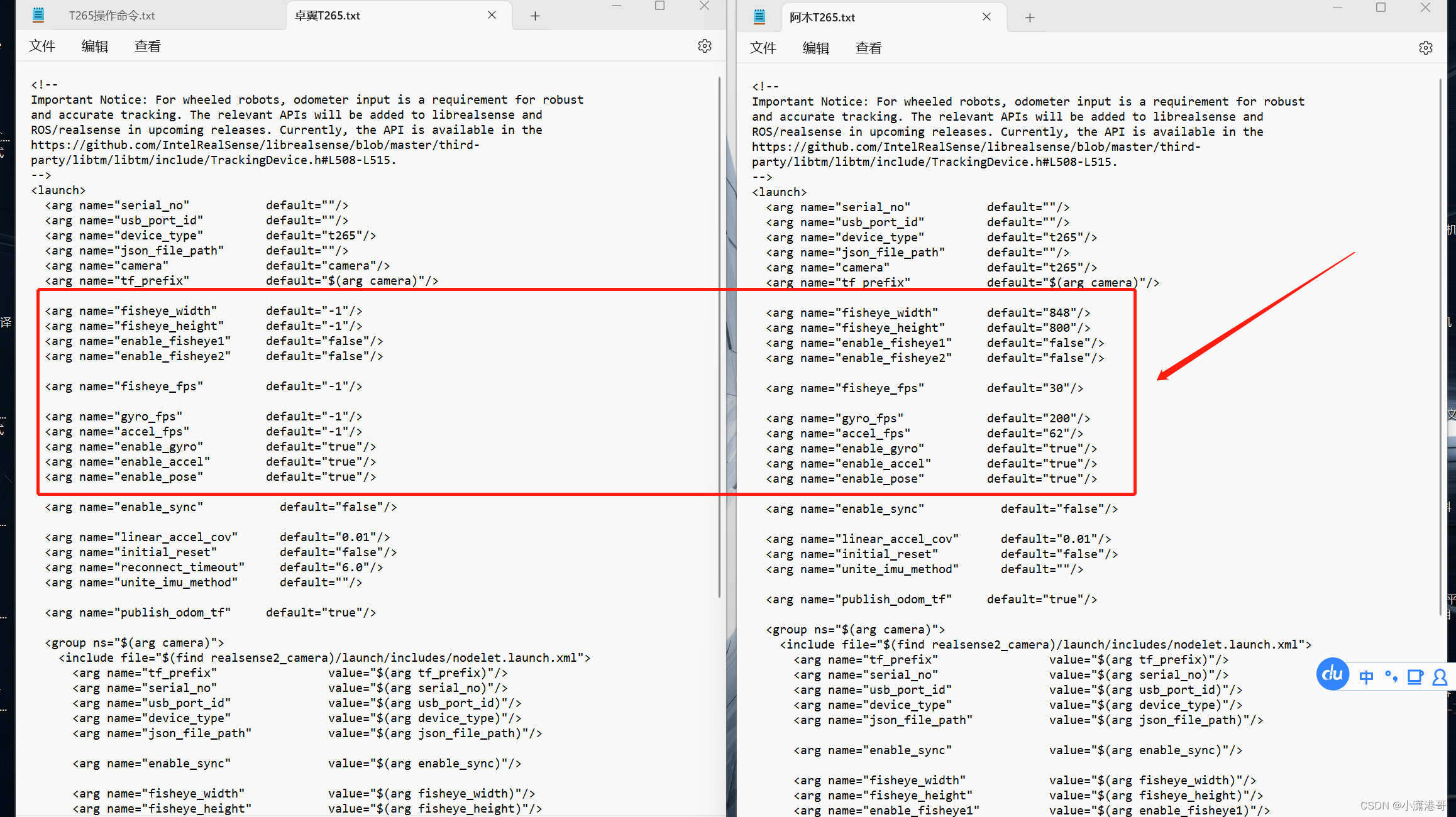Minimize the left Notepad window
Screen dimensions: 1456x817
[616, 6]
